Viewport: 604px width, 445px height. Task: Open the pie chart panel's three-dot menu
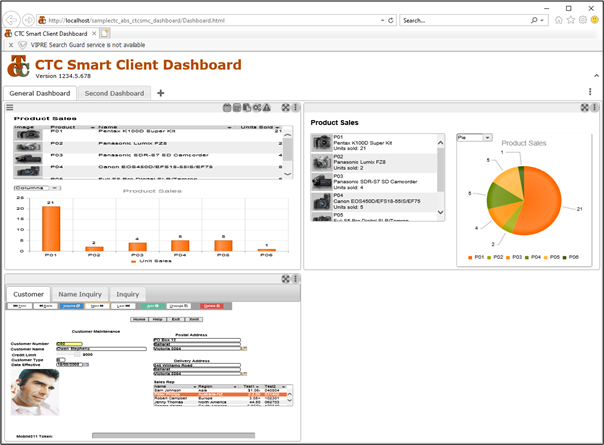(595, 107)
